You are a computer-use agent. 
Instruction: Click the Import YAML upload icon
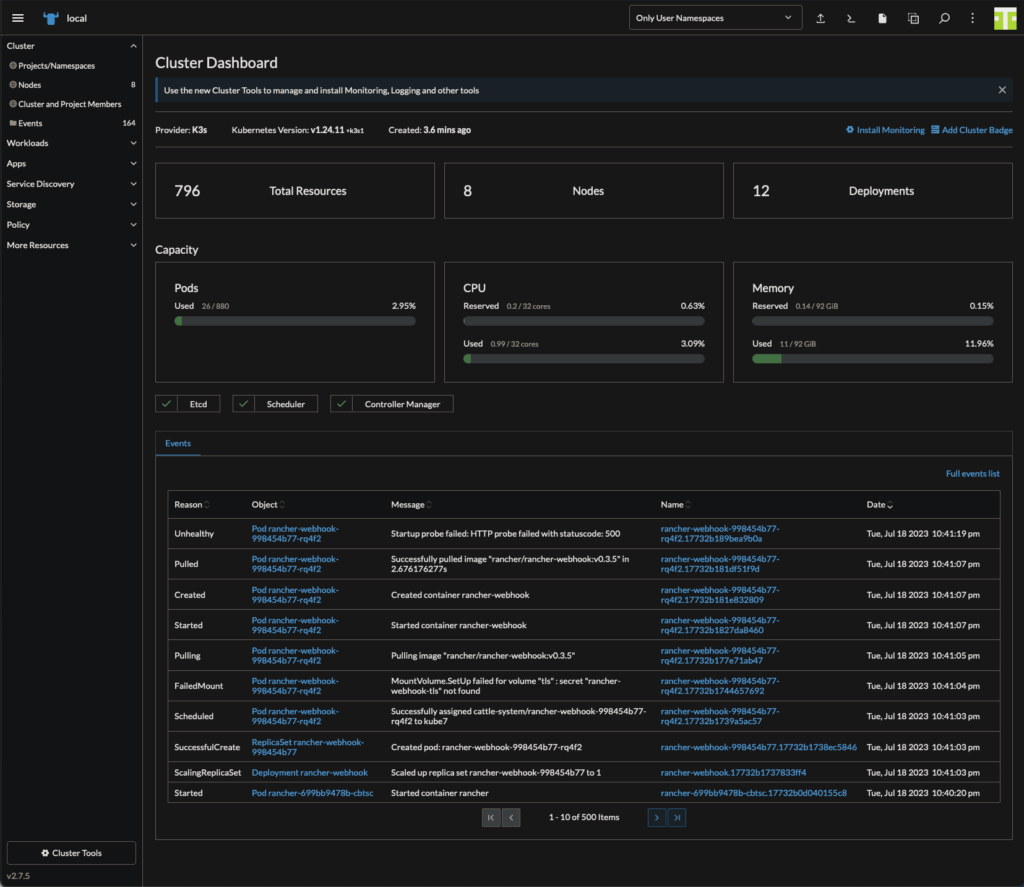pos(821,18)
